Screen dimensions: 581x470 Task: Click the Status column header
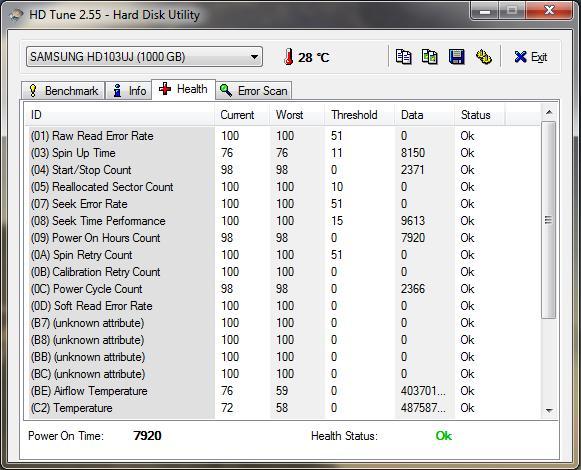(x=479, y=115)
